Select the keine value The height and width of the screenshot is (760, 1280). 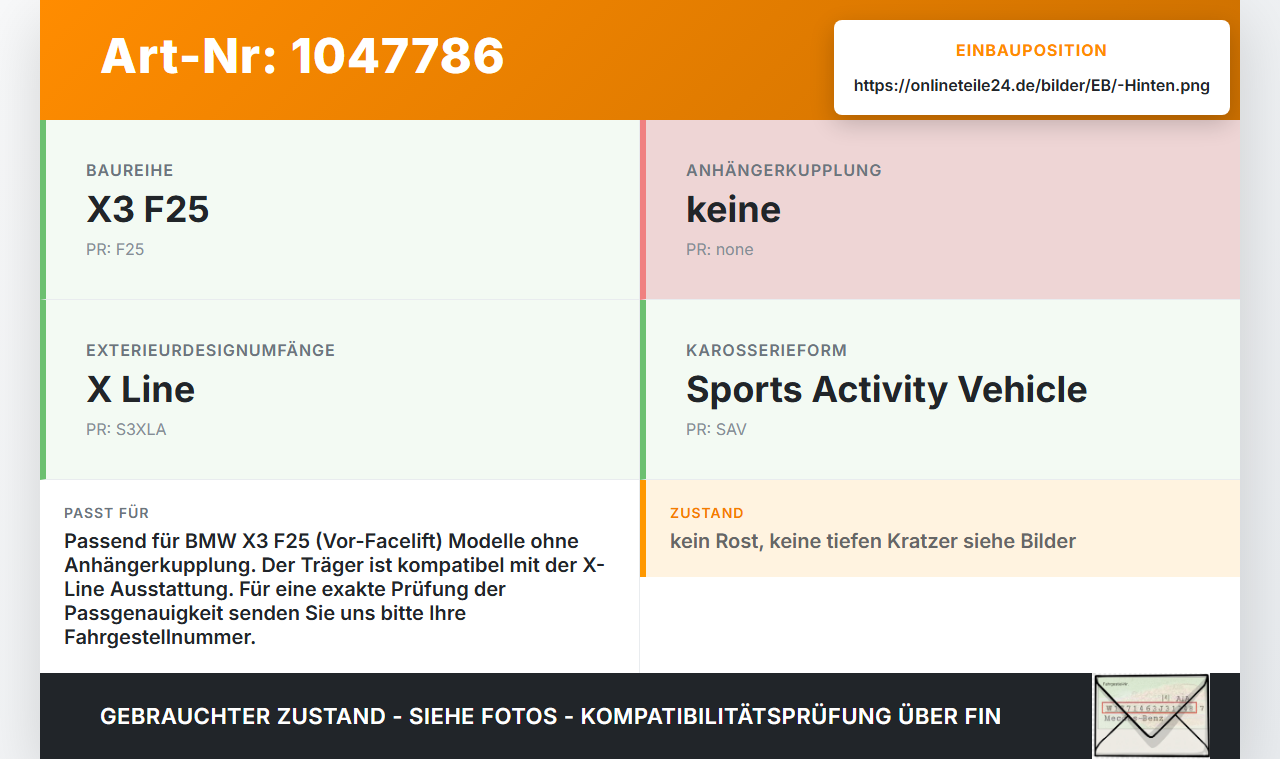click(x=733, y=209)
